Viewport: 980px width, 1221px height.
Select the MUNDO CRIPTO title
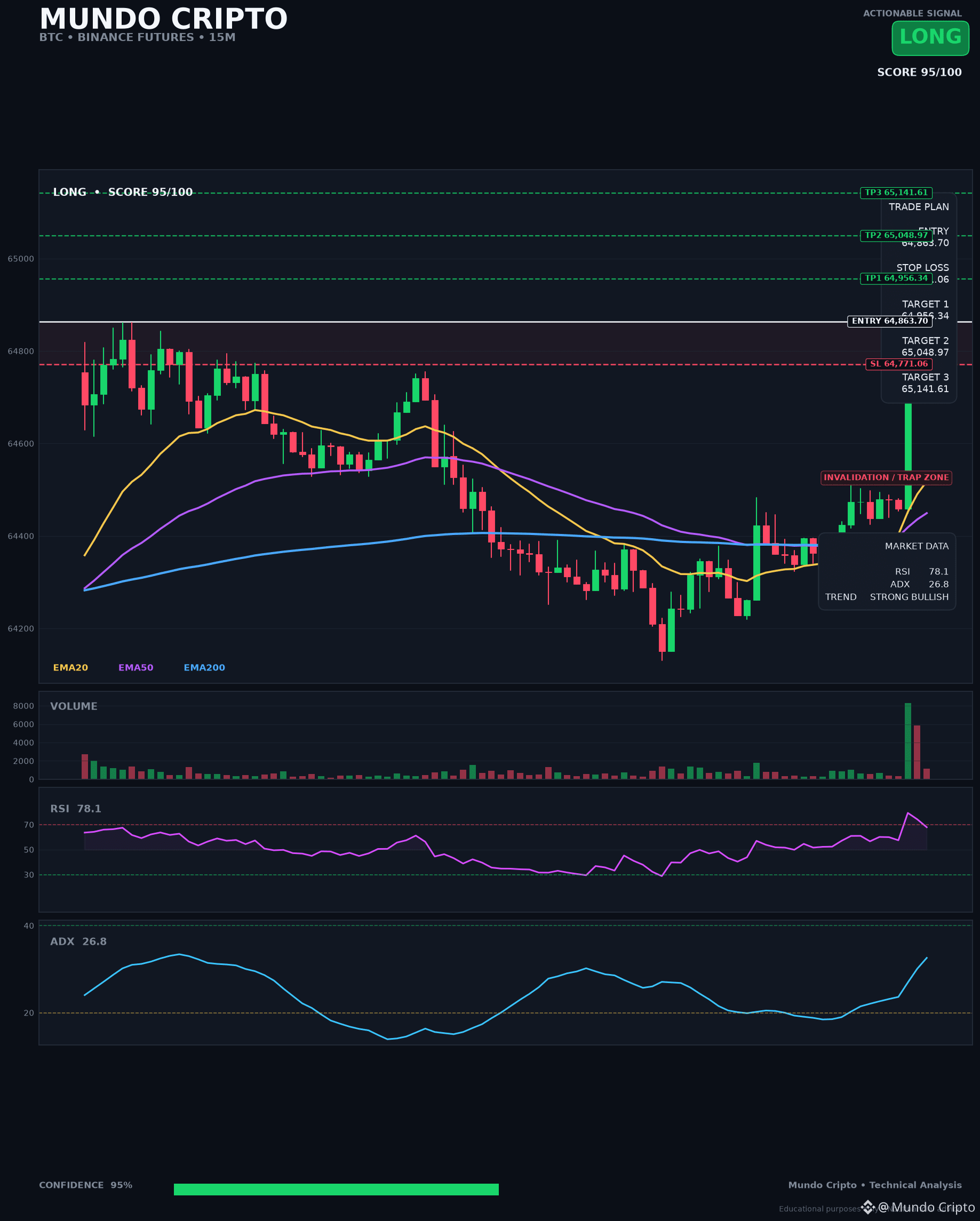coord(163,19)
